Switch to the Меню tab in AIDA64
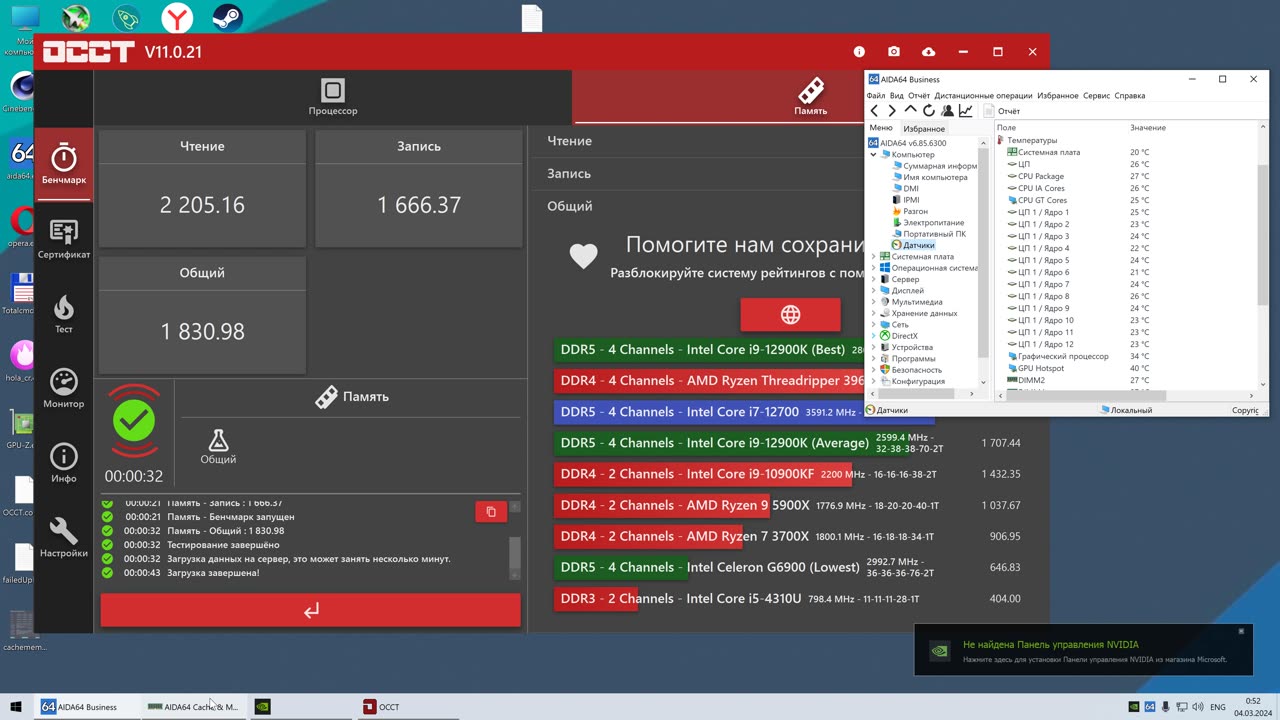1280x720 pixels. (881, 128)
